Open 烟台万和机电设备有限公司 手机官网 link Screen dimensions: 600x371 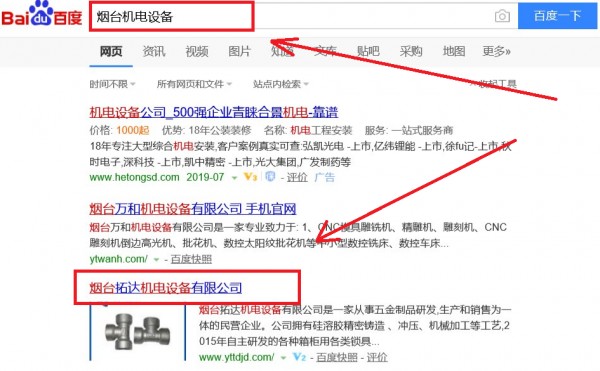(193, 209)
